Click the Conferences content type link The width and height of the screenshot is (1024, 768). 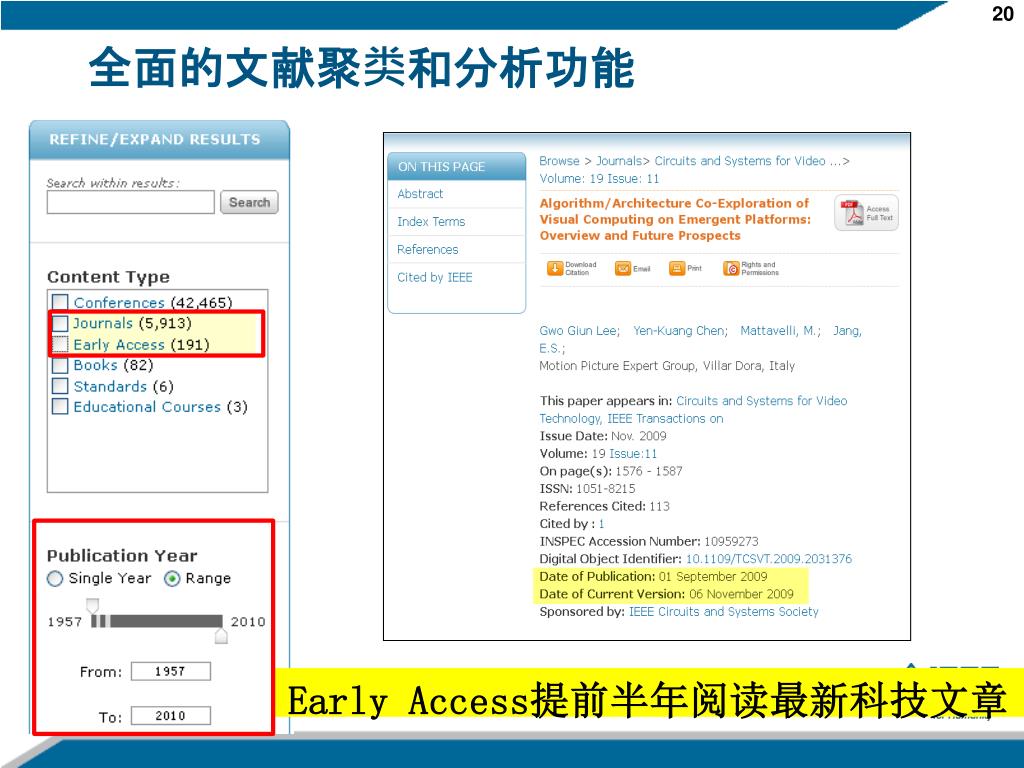[x=119, y=302]
